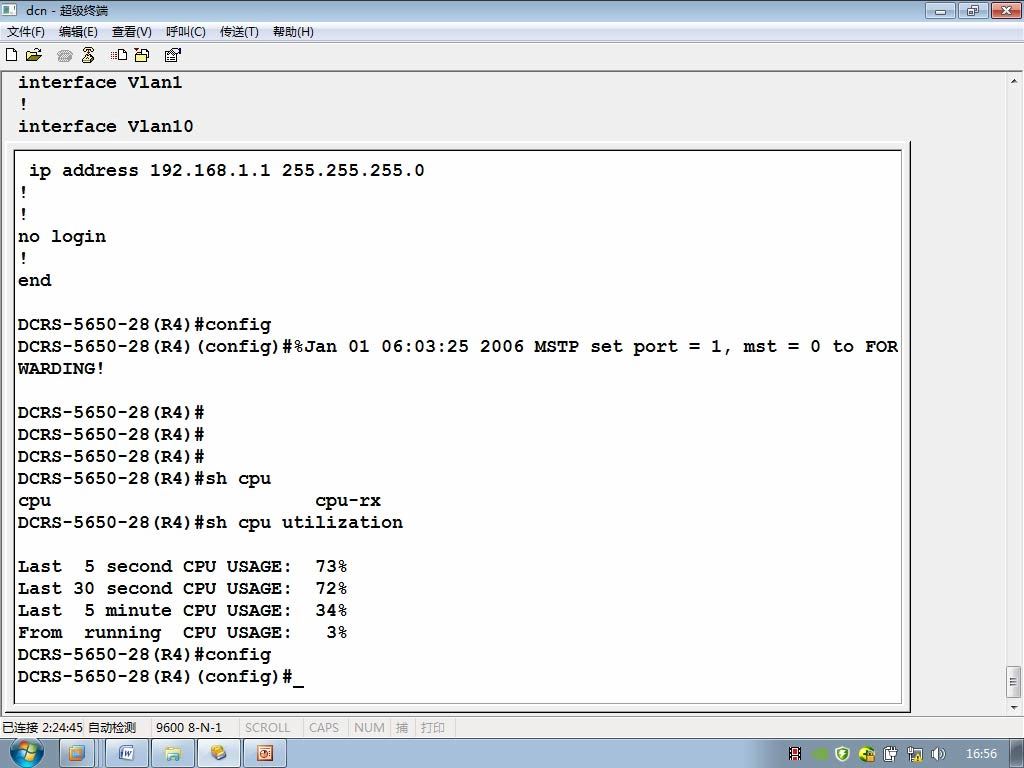Viewport: 1024px width, 768px height.
Task: Click the MSTP set port log line
Action: 458,346
